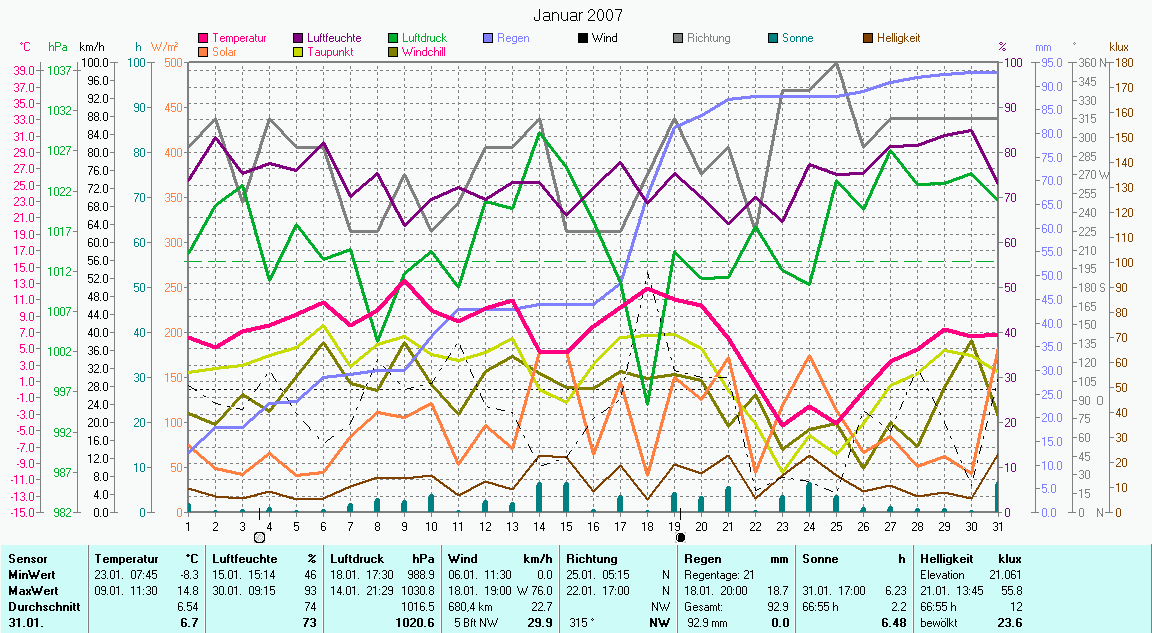This screenshot has height=633, width=1152.
Task: Click the Richtung legend label
Action: (708, 38)
